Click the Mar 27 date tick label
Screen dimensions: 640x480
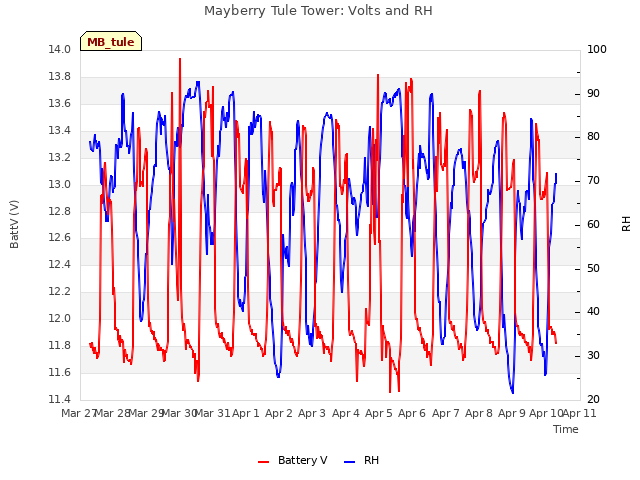click(78, 413)
